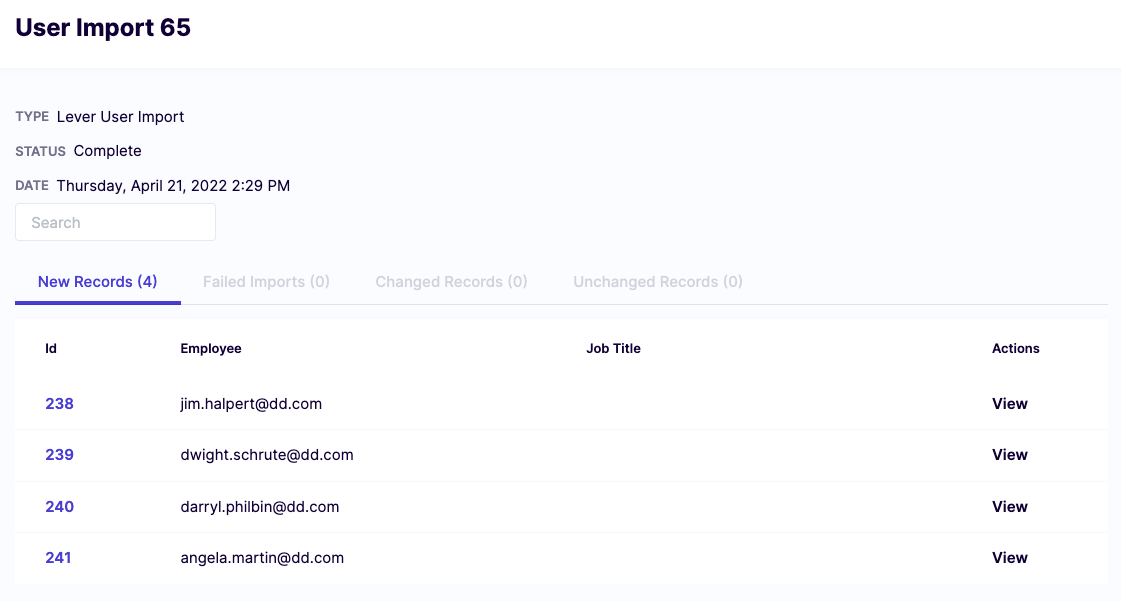Focus the Search input field

click(x=115, y=222)
